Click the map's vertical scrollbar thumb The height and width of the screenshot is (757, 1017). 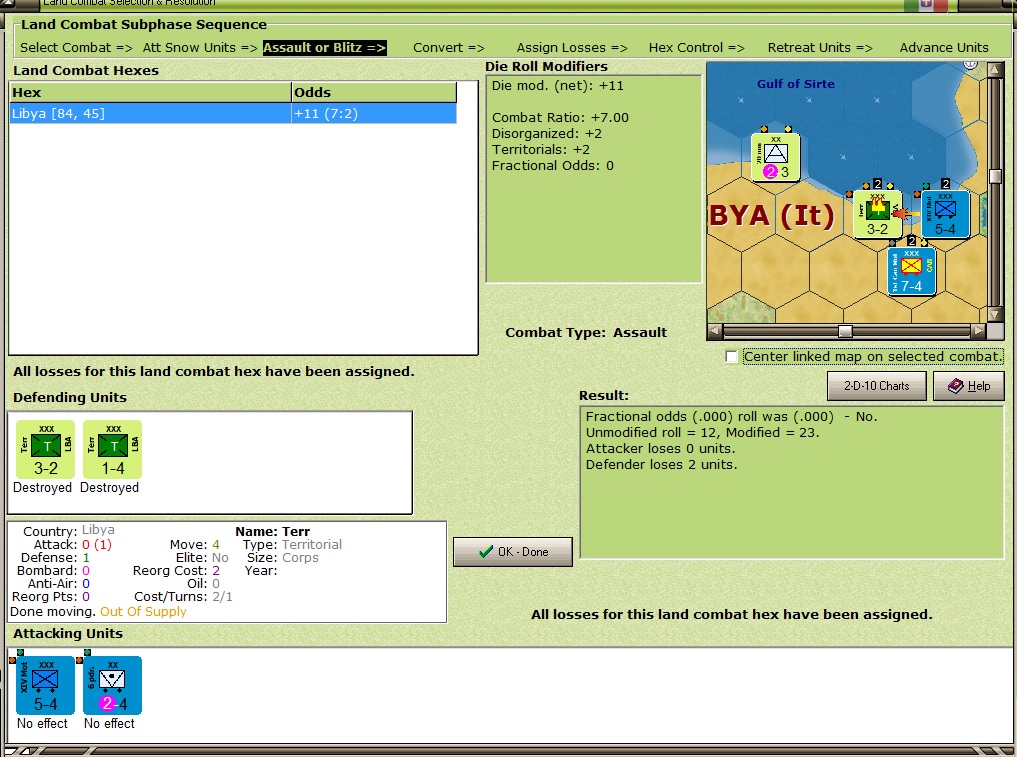pyautogui.click(x=995, y=176)
